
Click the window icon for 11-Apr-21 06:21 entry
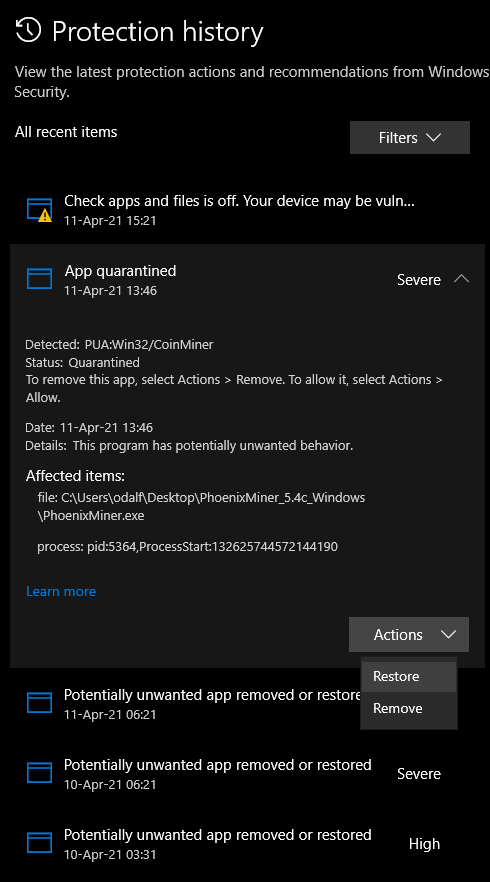click(39, 703)
